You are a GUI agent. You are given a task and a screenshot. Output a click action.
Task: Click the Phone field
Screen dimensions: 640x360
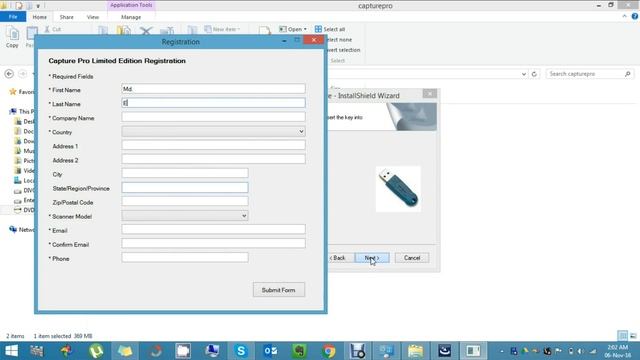point(184,257)
